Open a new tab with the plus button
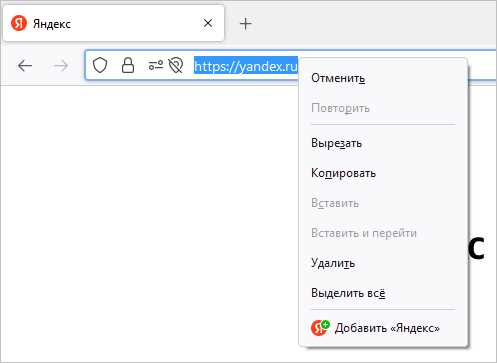 pyautogui.click(x=246, y=24)
